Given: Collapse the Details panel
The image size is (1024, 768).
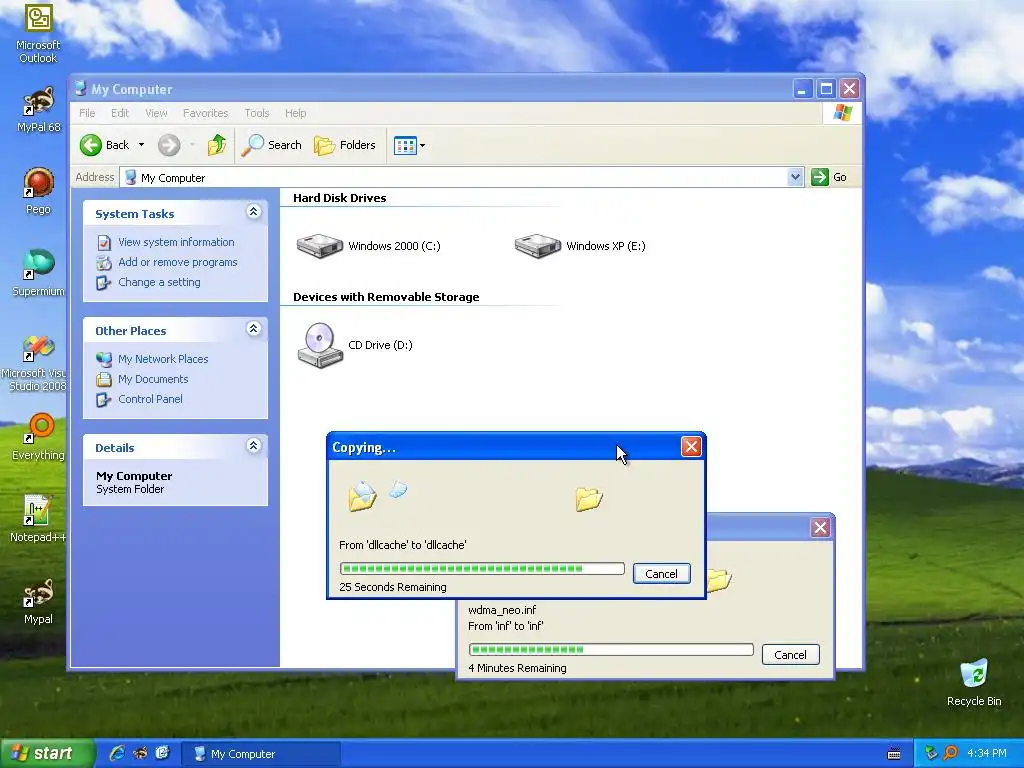Looking at the screenshot, I should coord(253,445).
